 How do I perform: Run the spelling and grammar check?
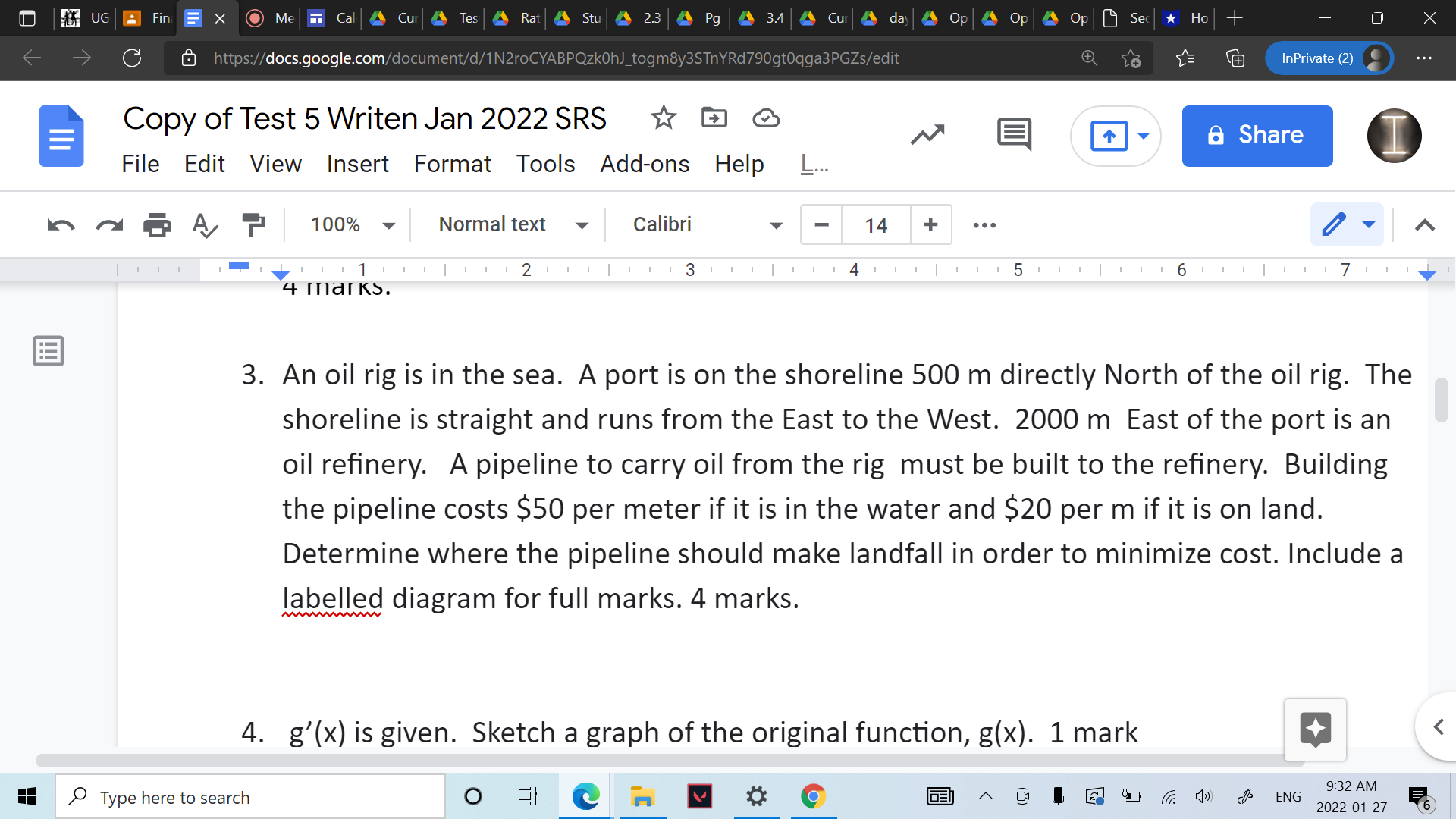coord(205,224)
